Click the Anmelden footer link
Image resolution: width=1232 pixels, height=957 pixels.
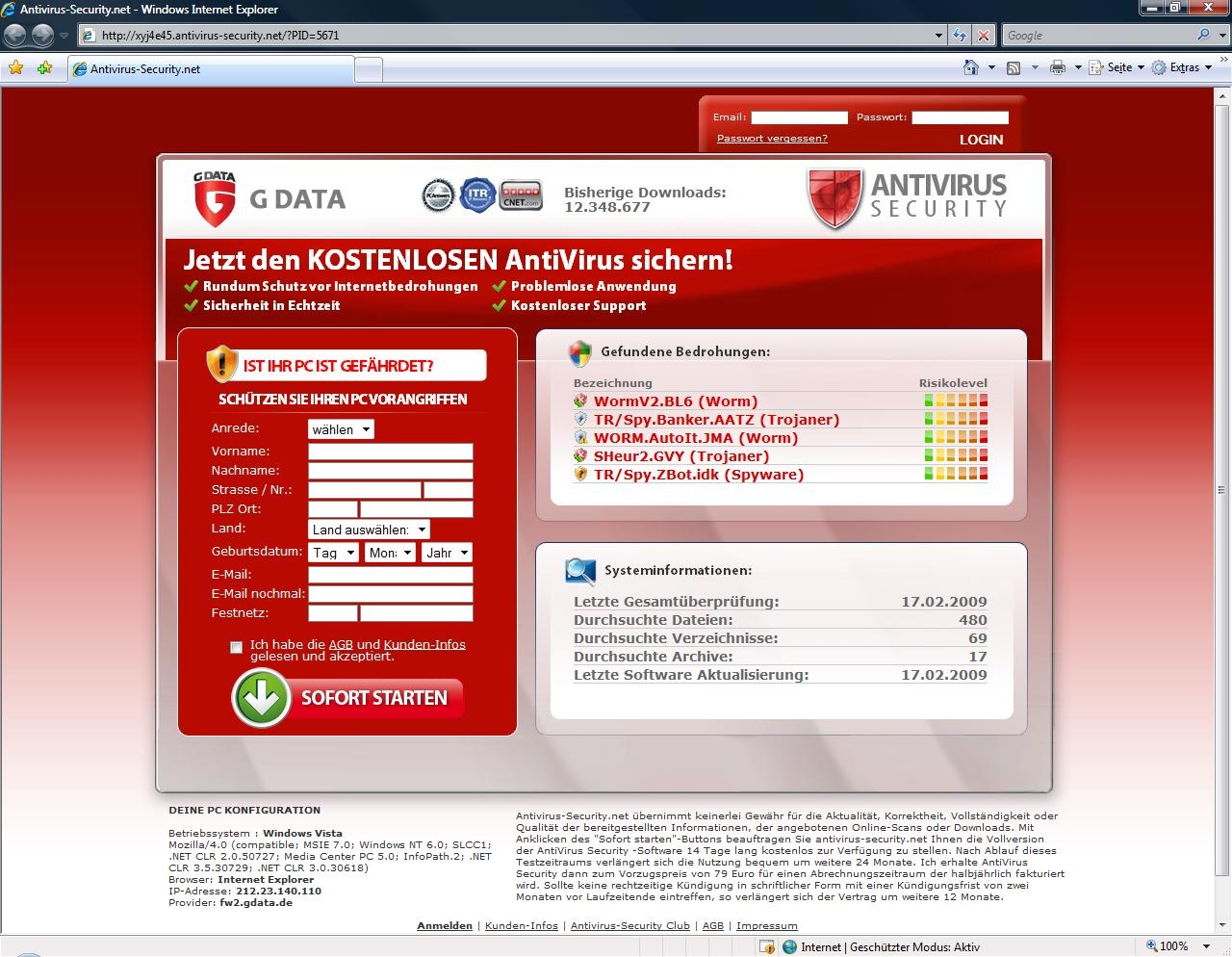(445, 925)
